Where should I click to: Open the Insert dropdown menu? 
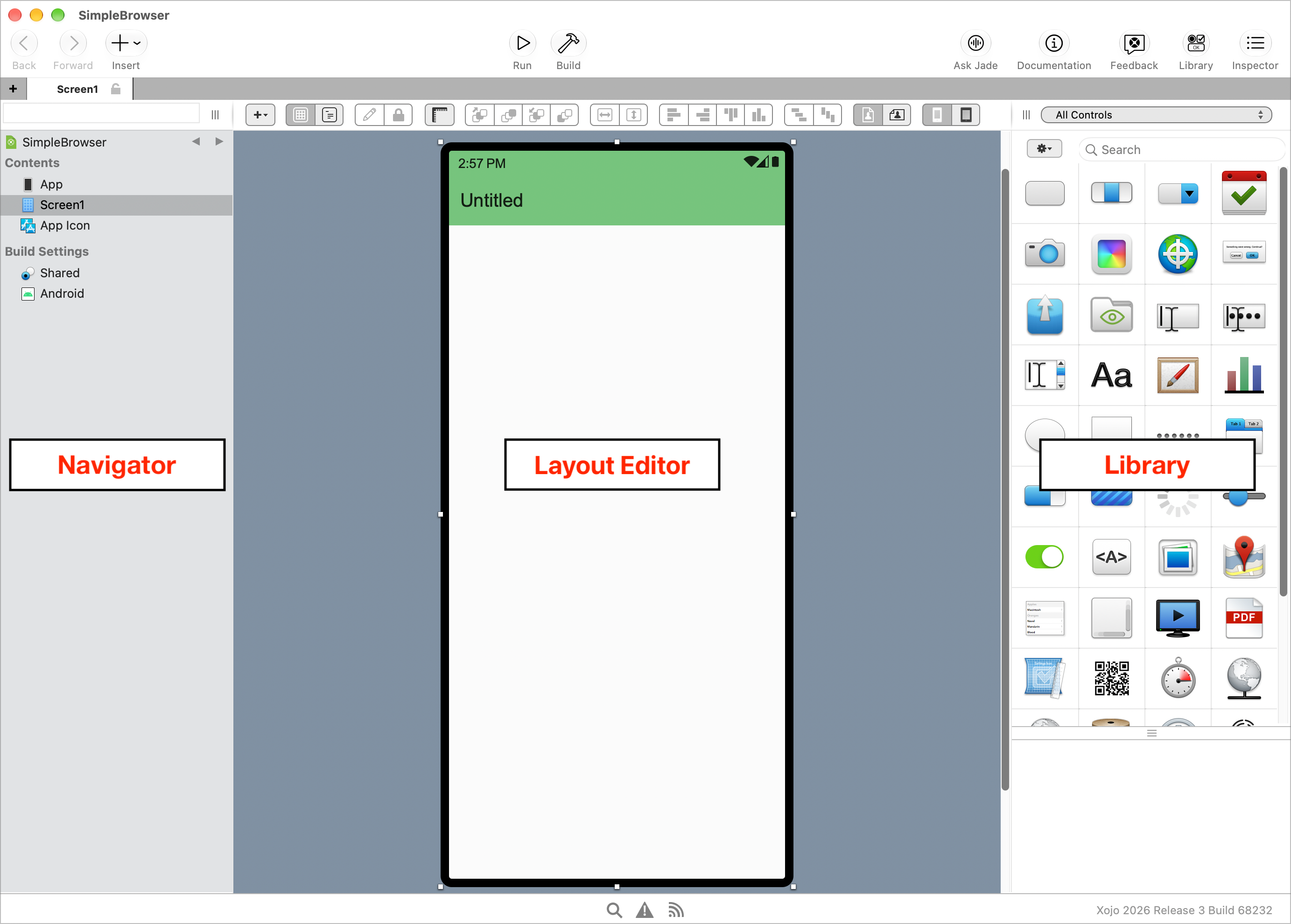click(126, 43)
